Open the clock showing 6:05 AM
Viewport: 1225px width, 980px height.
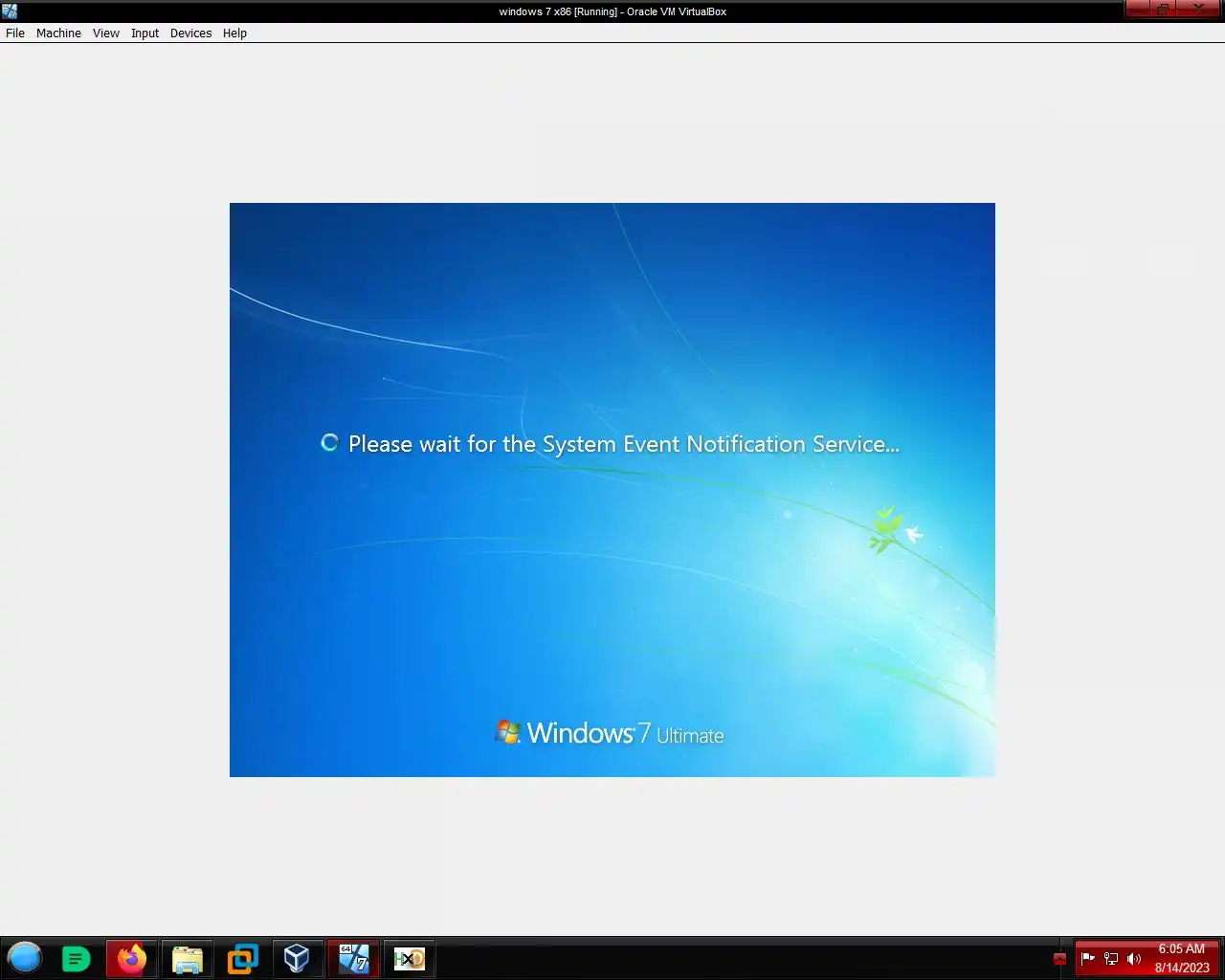(1182, 958)
